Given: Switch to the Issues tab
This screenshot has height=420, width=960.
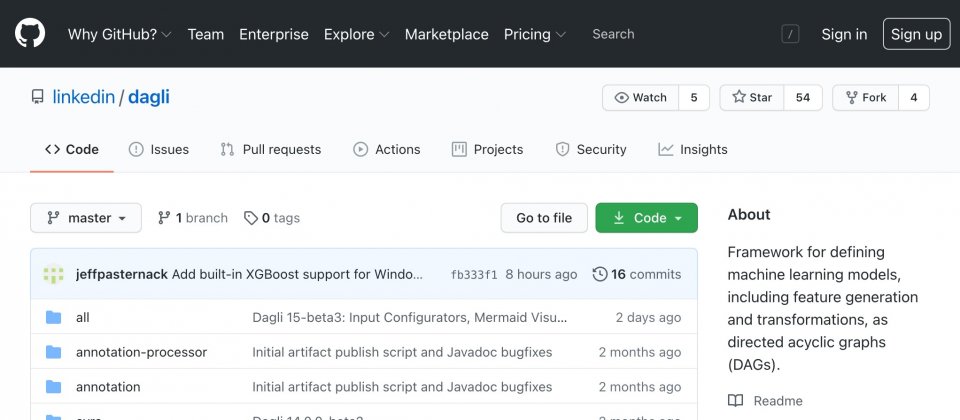Looking at the screenshot, I should pos(159,149).
